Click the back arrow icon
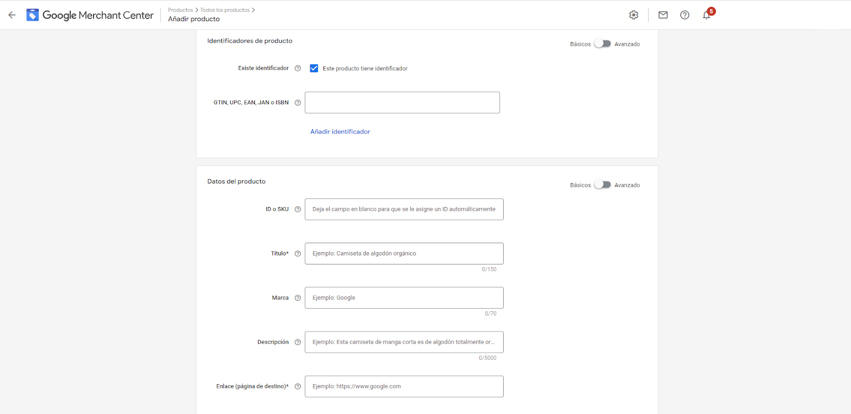Screen dimensions: 851x414 (x=12, y=15)
